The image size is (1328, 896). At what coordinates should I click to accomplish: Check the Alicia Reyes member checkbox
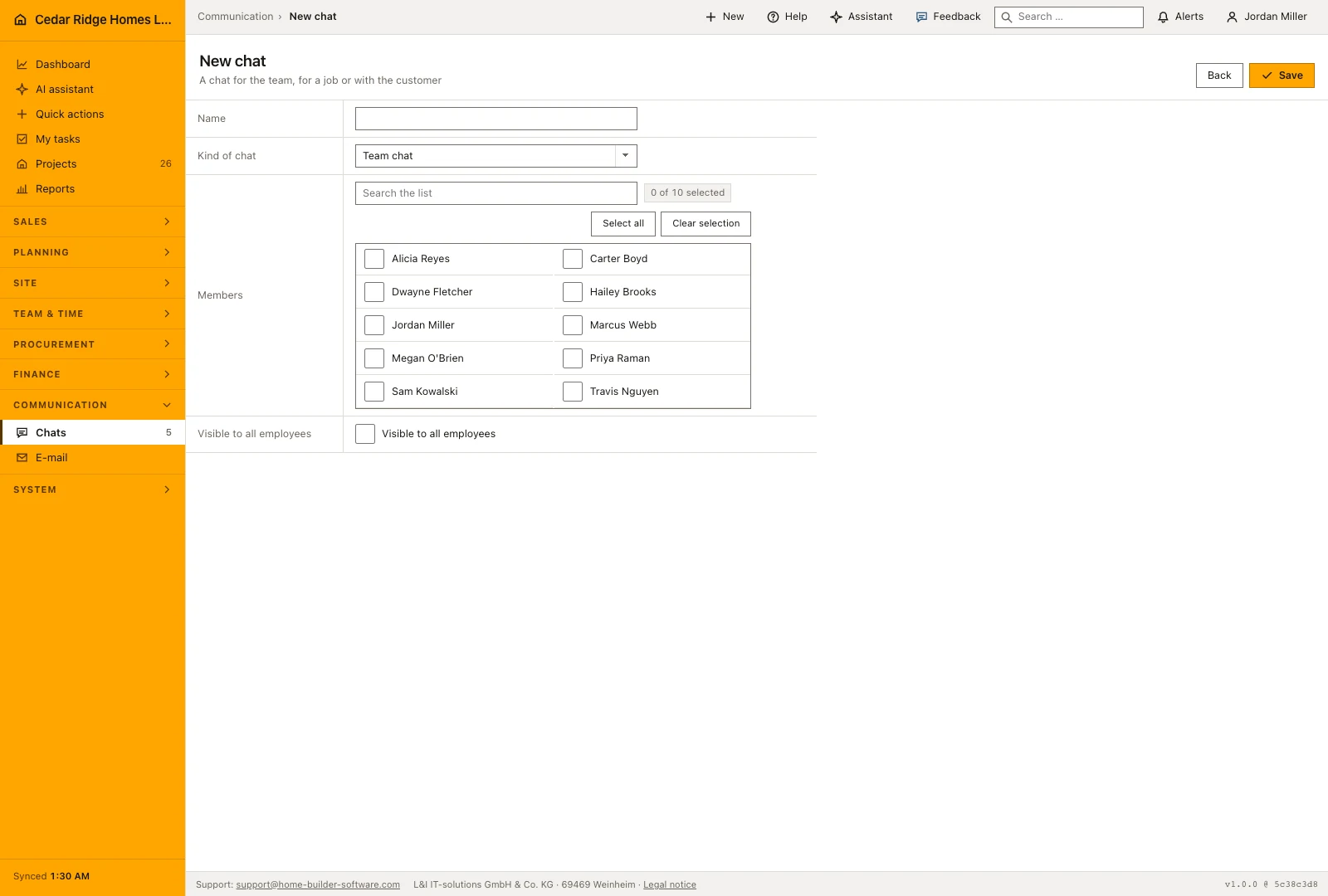click(x=374, y=259)
